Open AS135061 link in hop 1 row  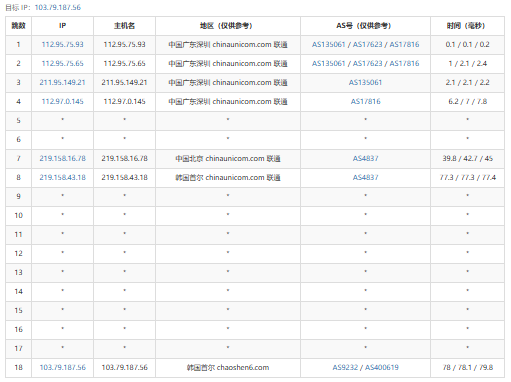coord(328,44)
